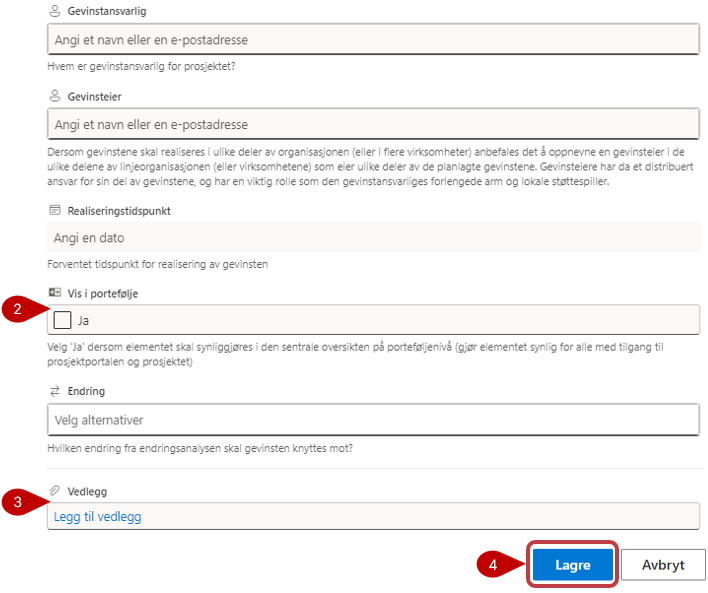Focus the Gevinstansvarlig name or email field

point(373,40)
